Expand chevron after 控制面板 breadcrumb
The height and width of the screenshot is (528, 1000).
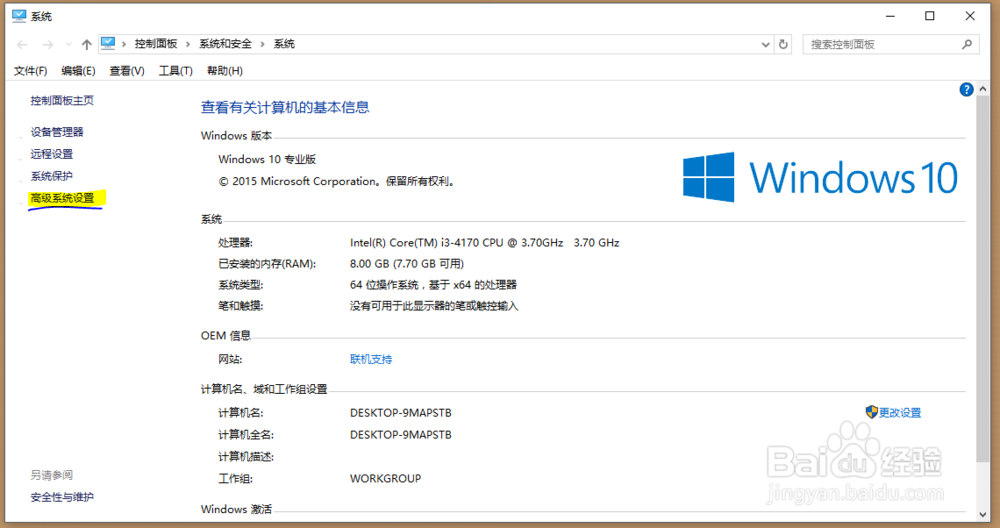pos(188,44)
